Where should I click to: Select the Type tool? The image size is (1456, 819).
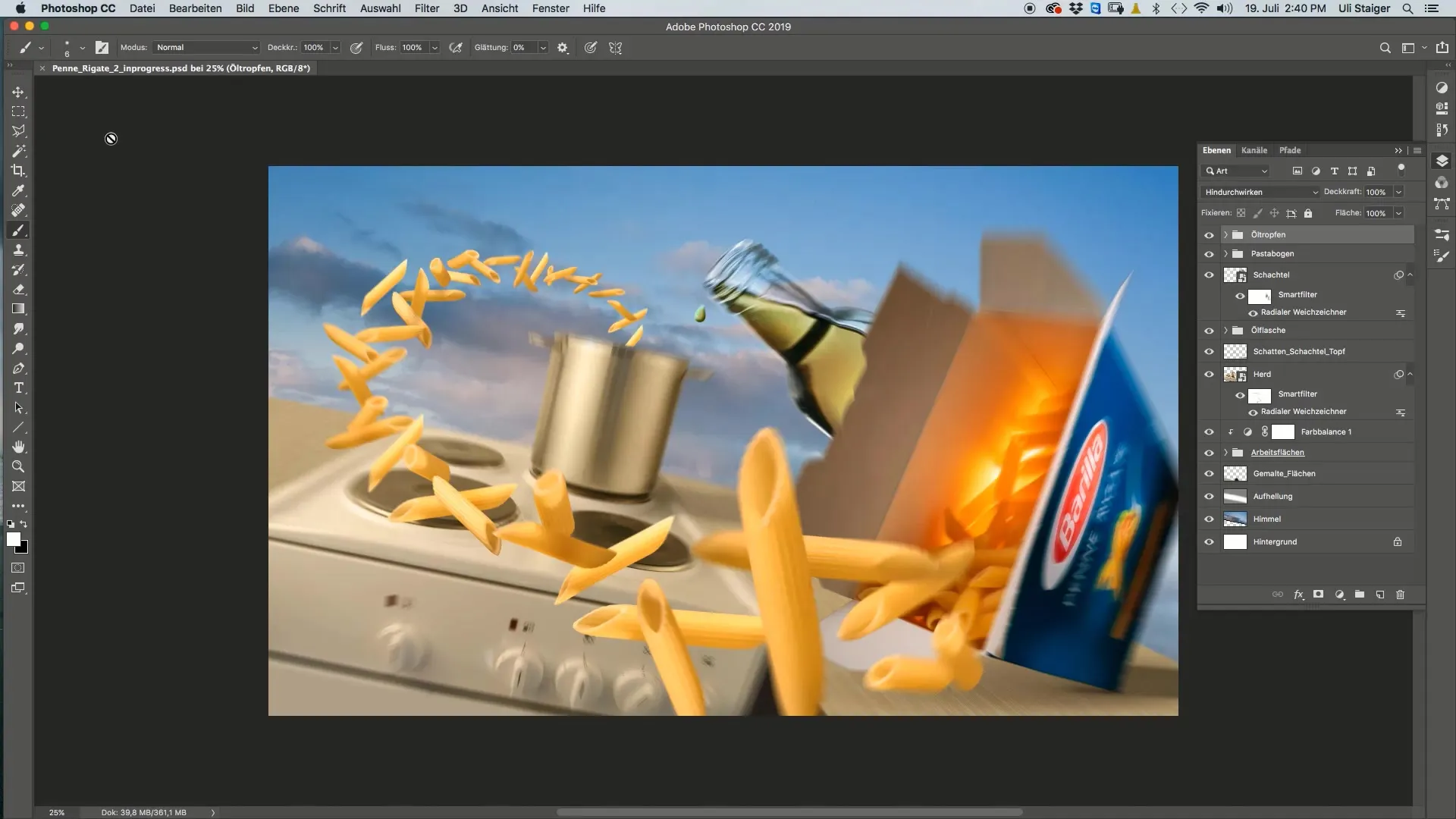(x=18, y=388)
